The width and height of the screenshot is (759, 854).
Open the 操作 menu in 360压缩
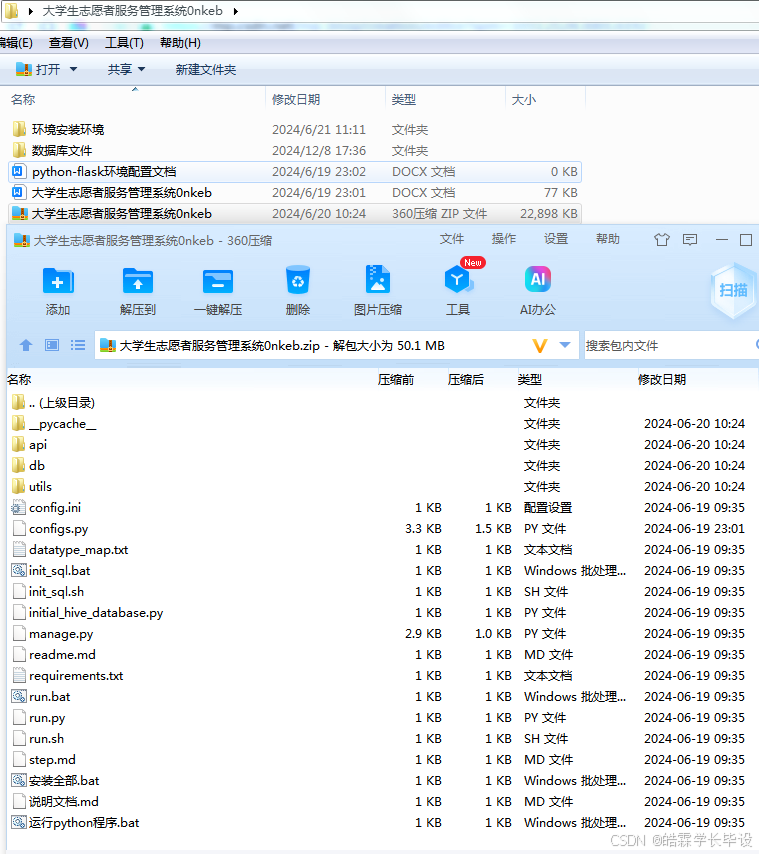click(x=504, y=239)
